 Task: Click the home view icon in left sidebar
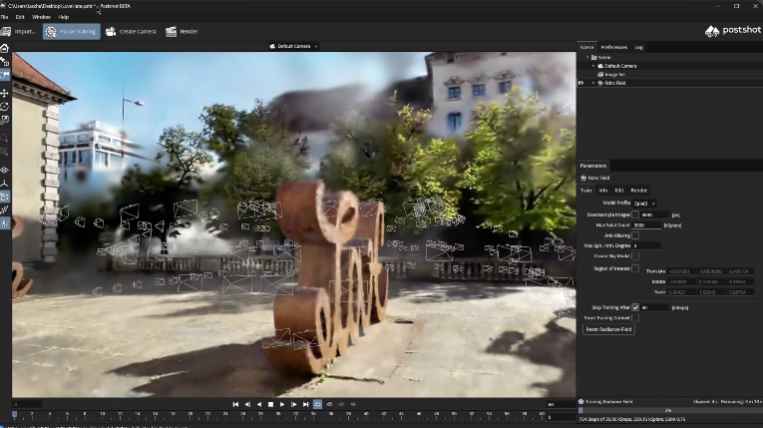point(4,48)
